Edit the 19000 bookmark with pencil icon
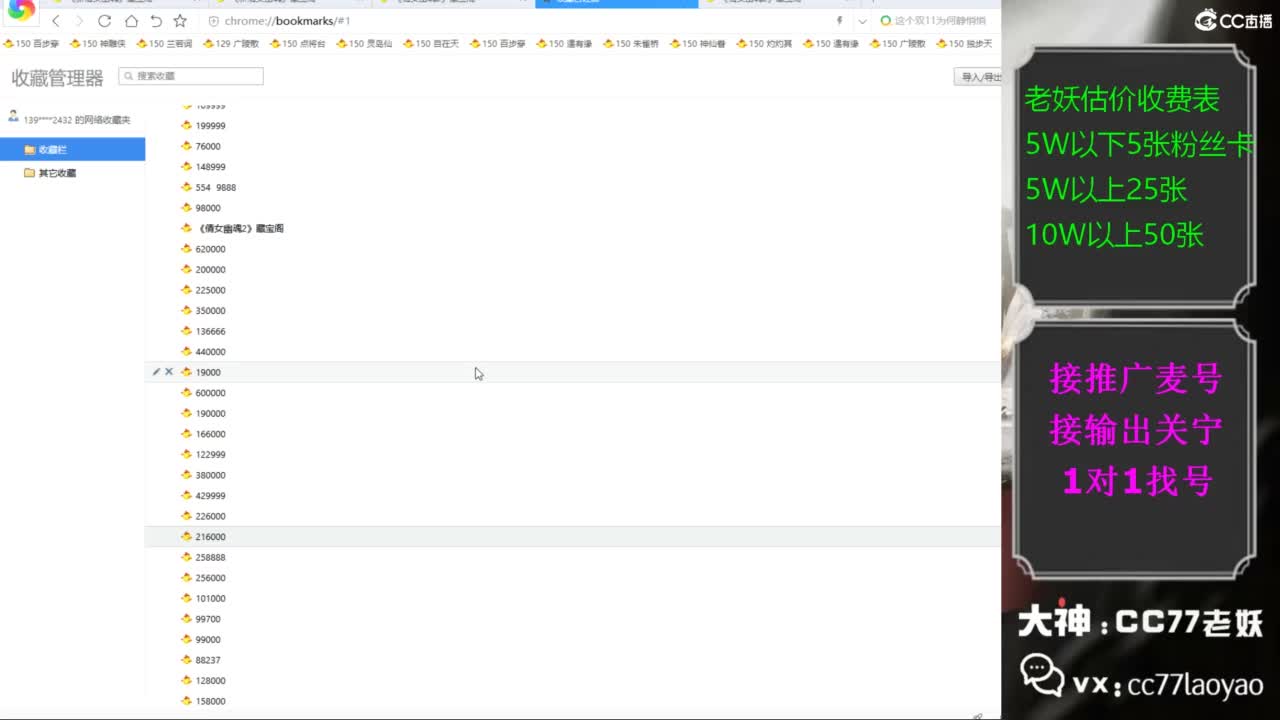This screenshot has width=1280, height=720. (x=156, y=372)
